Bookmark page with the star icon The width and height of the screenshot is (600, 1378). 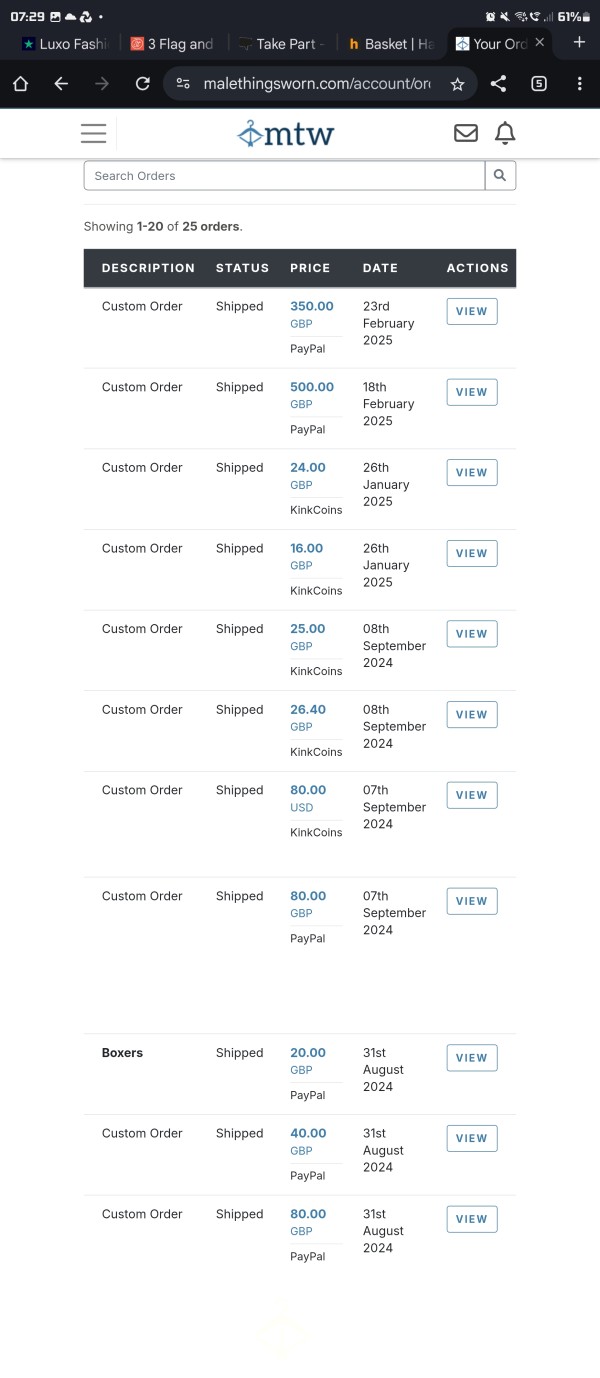click(x=457, y=84)
